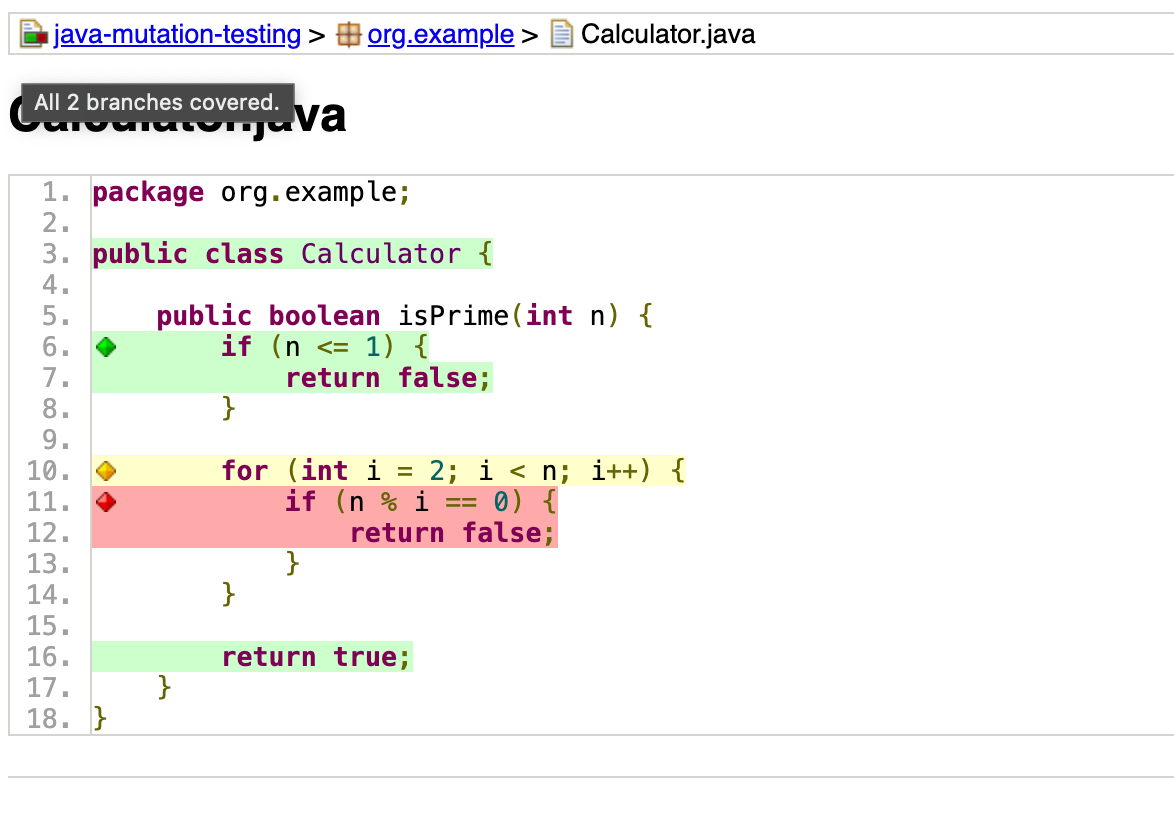The image size is (1174, 818).
Task: Click the green highlighted class declaration line
Action: [x=290, y=253]
